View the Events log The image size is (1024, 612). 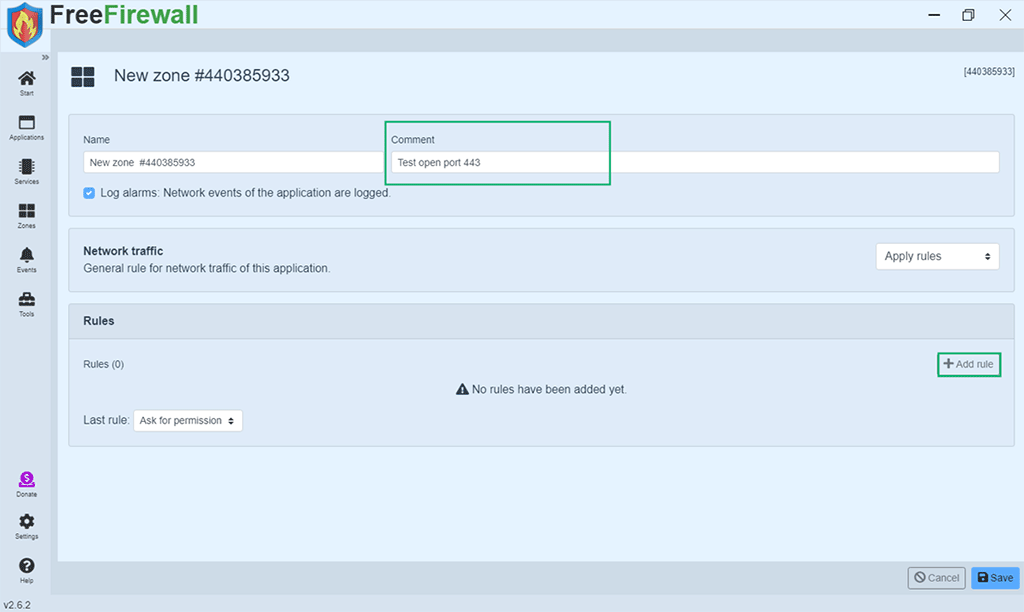click(x=26, y=257)
